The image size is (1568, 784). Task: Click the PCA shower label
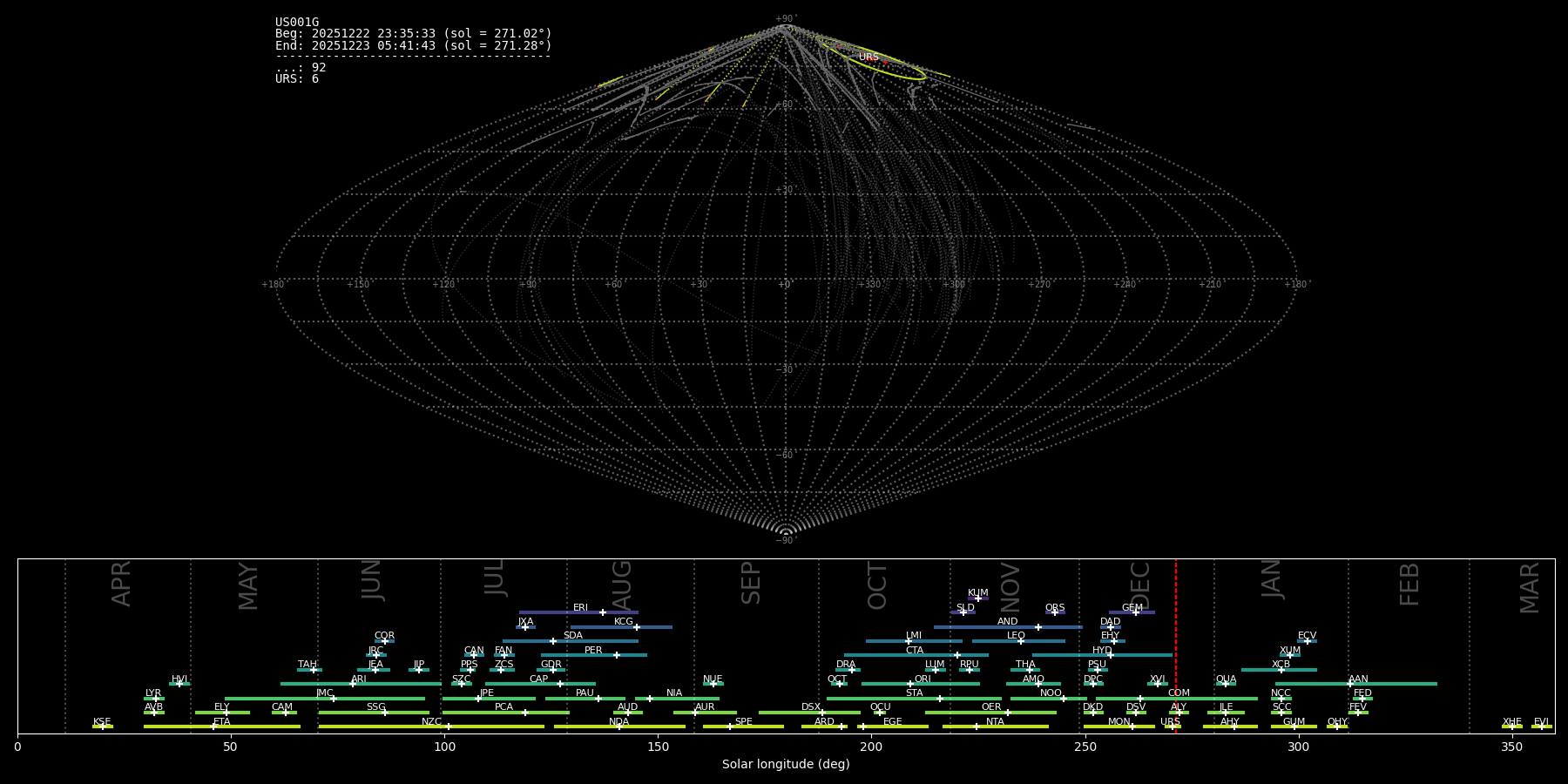504,707
